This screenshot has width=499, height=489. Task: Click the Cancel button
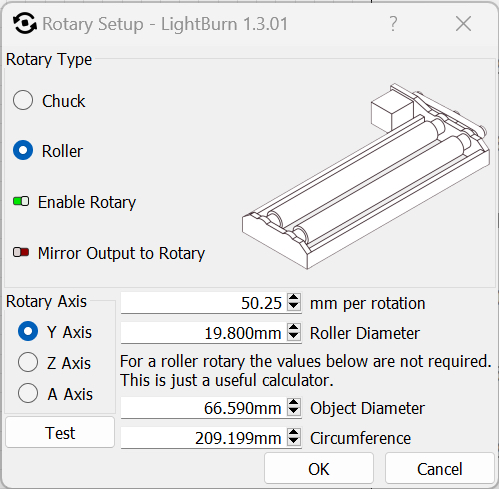point(439,468)
